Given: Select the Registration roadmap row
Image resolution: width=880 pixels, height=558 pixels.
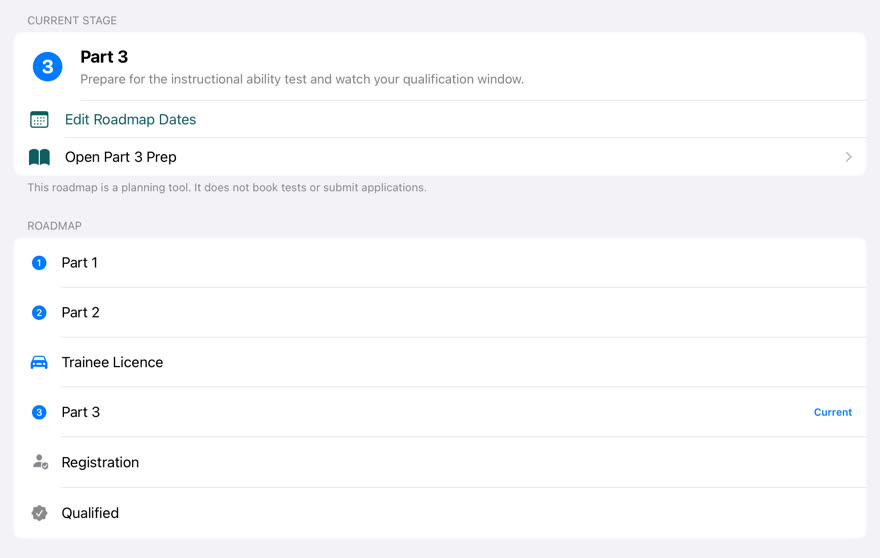Looking at the screenshot, I should pos(440,462).
